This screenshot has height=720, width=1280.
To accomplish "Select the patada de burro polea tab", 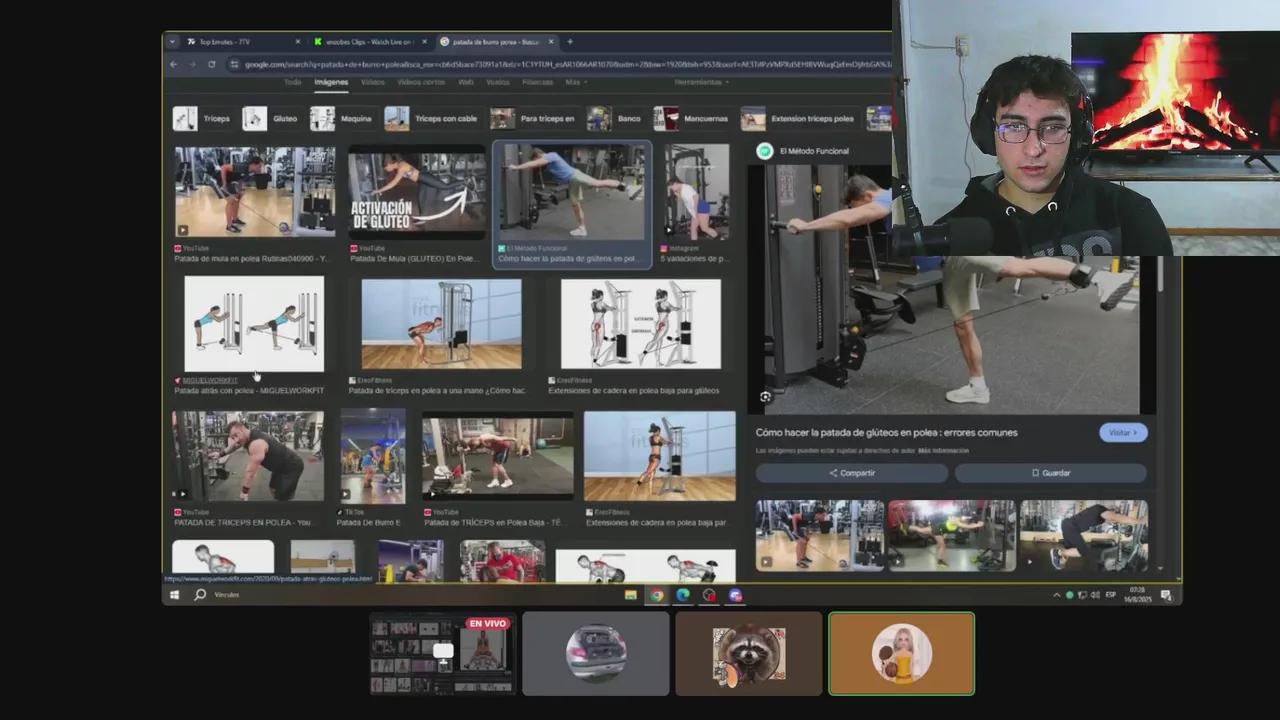I will (495, 42).
